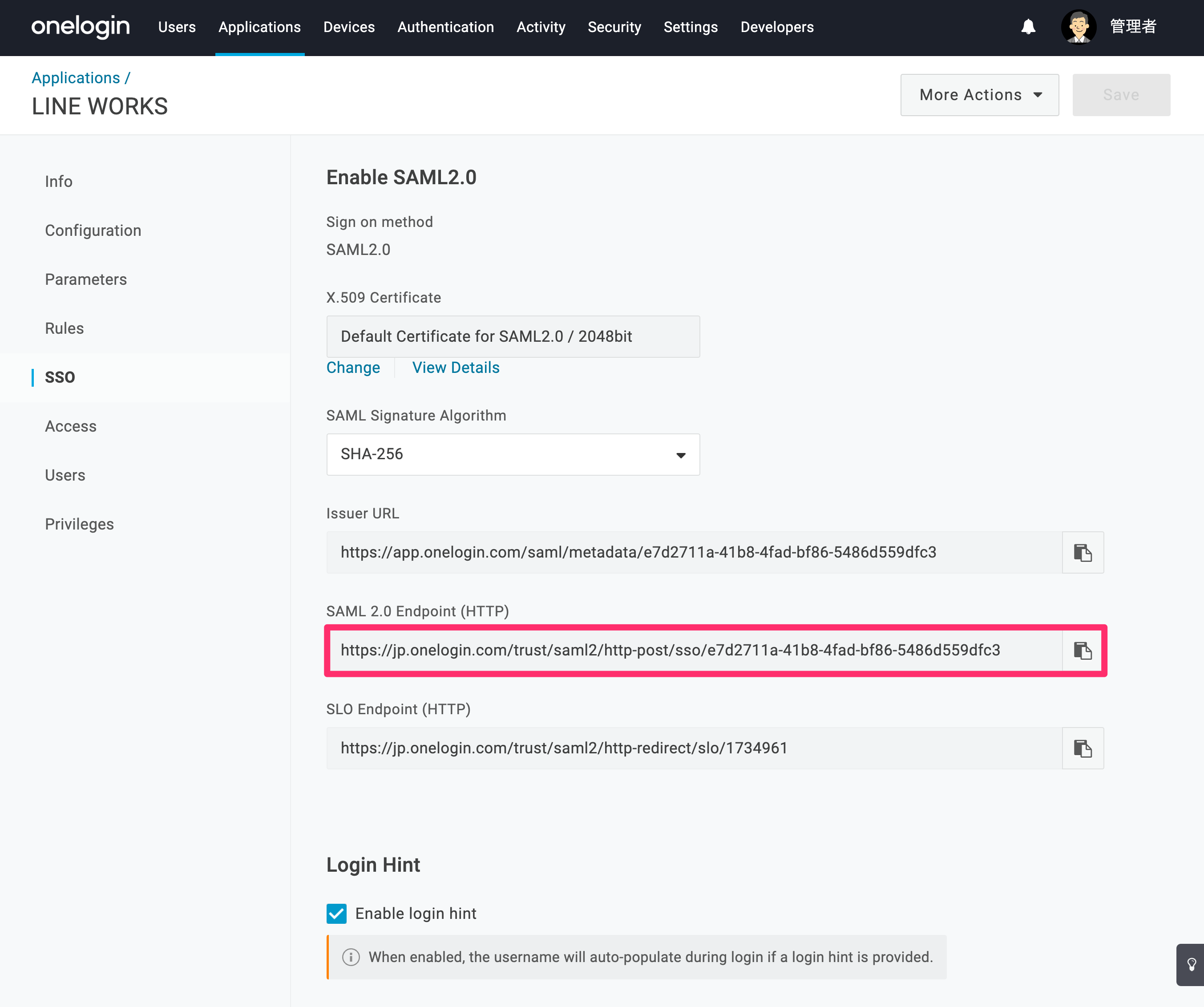
Task: Select the Parameters sidebar tab
Action: tap(86, 279)
